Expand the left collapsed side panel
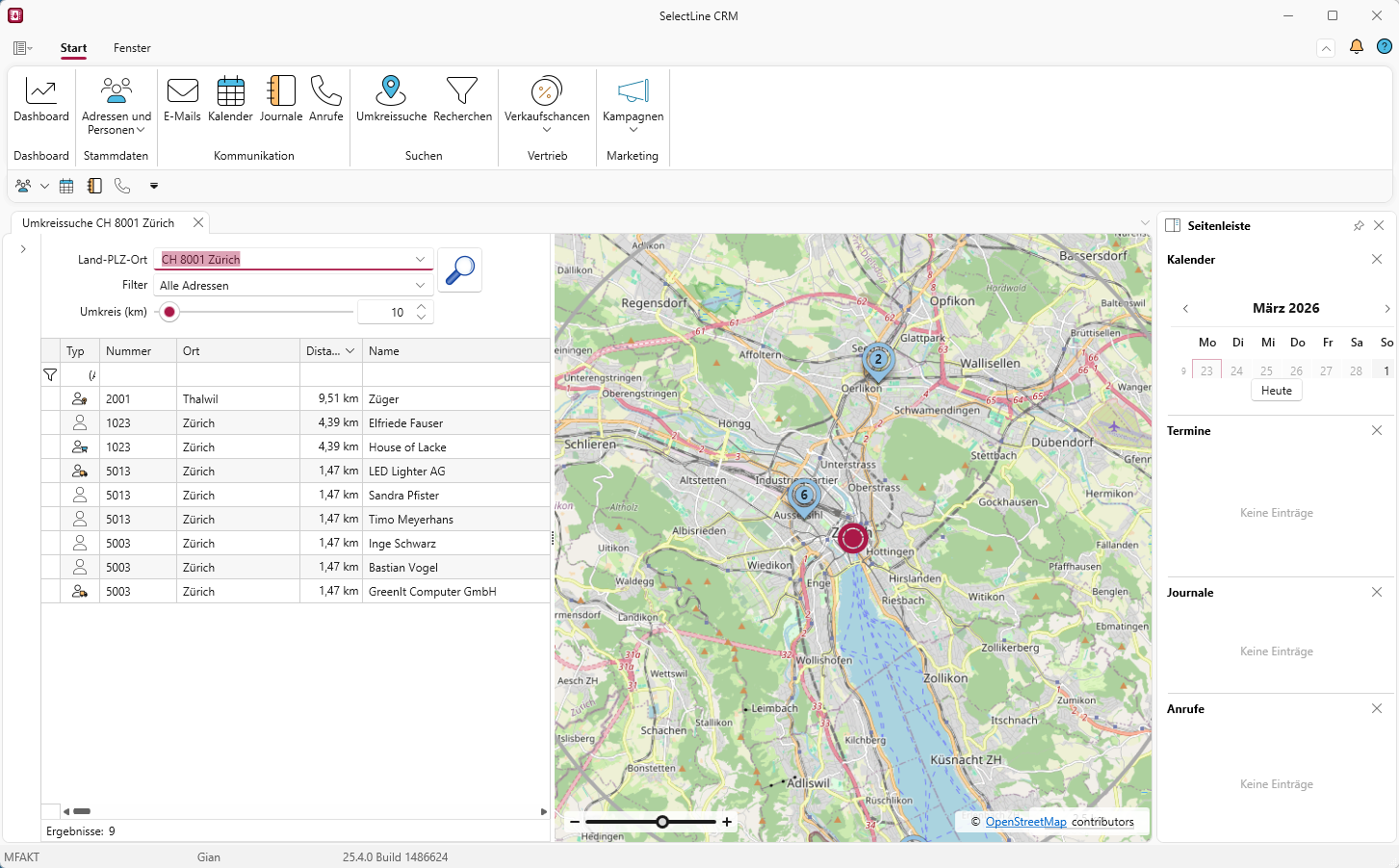 click(x=23, y=249)
